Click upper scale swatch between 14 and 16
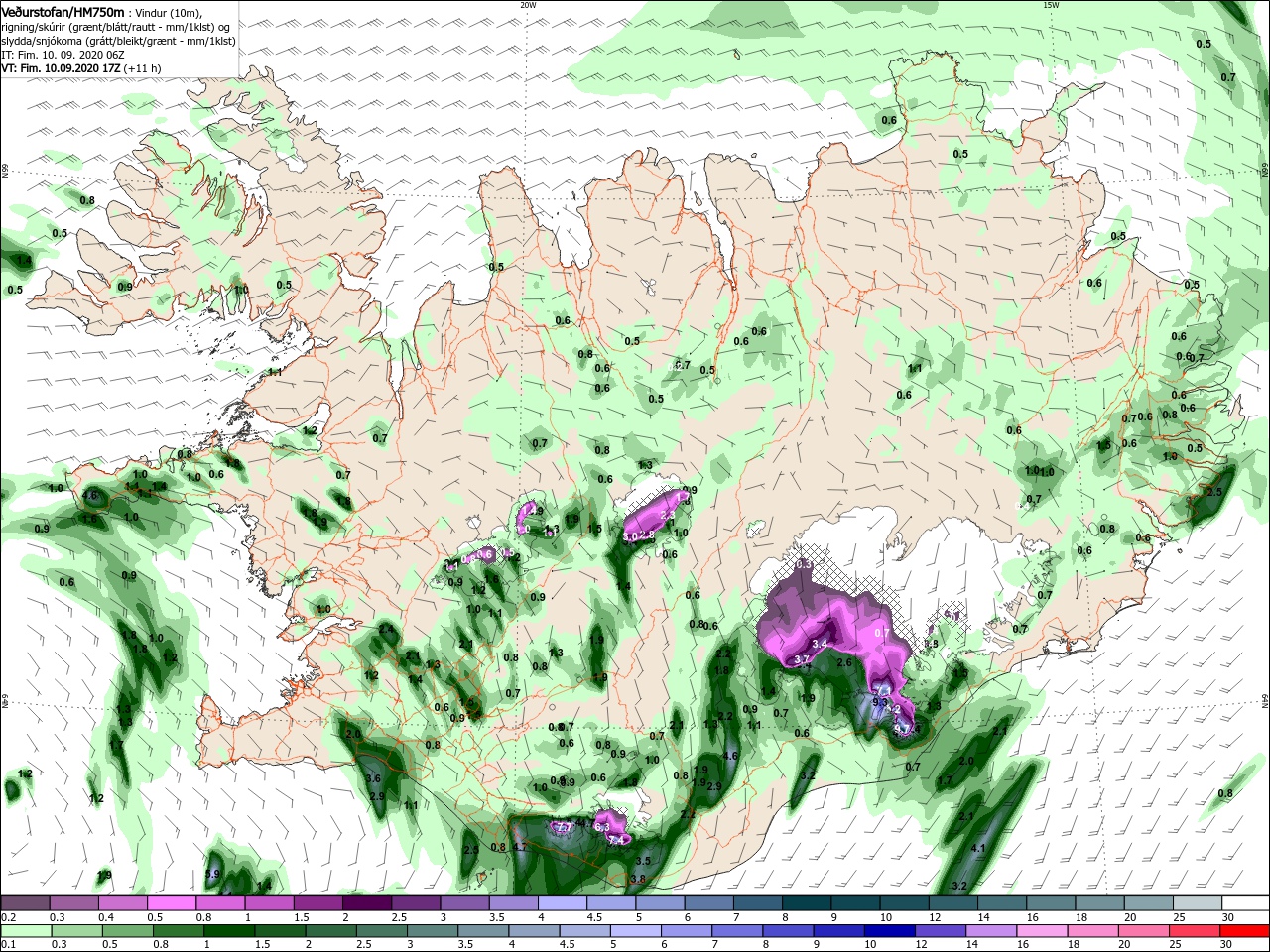The image size is (1270, 952). point(1000,903)
